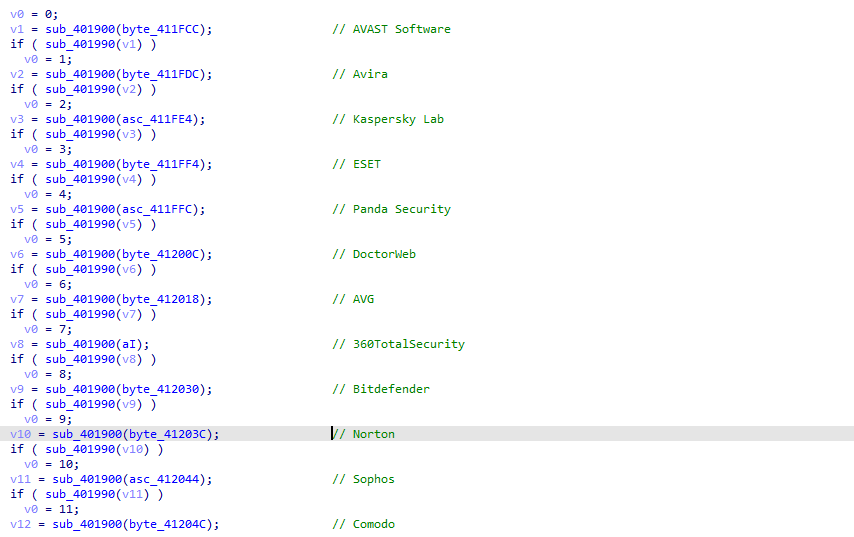854x537 pixels.
Task: Click byte_412030 in the v9 assignment
Action: tap(161, 389)
